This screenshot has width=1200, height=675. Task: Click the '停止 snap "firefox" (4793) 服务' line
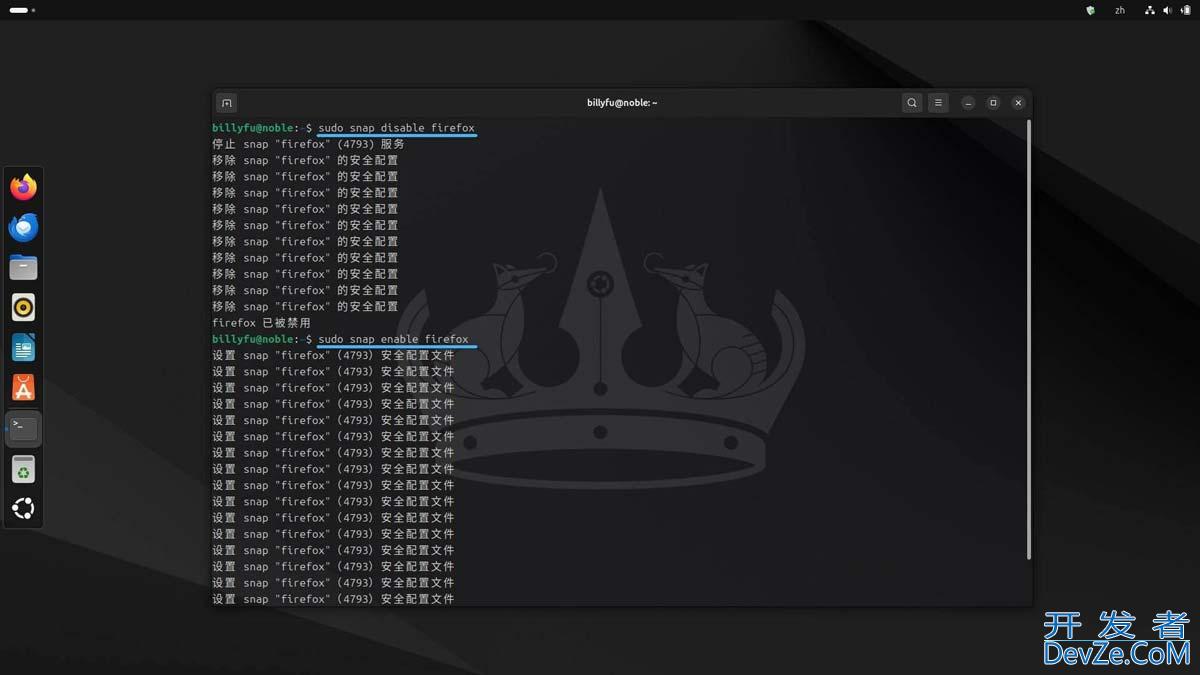pyautogui.click(x=308, y=144)
